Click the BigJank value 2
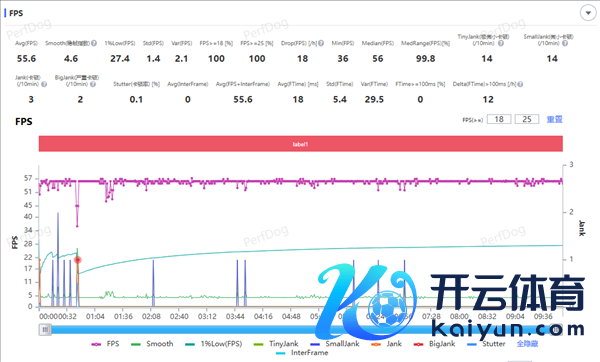600x362 pixels. 80,100
